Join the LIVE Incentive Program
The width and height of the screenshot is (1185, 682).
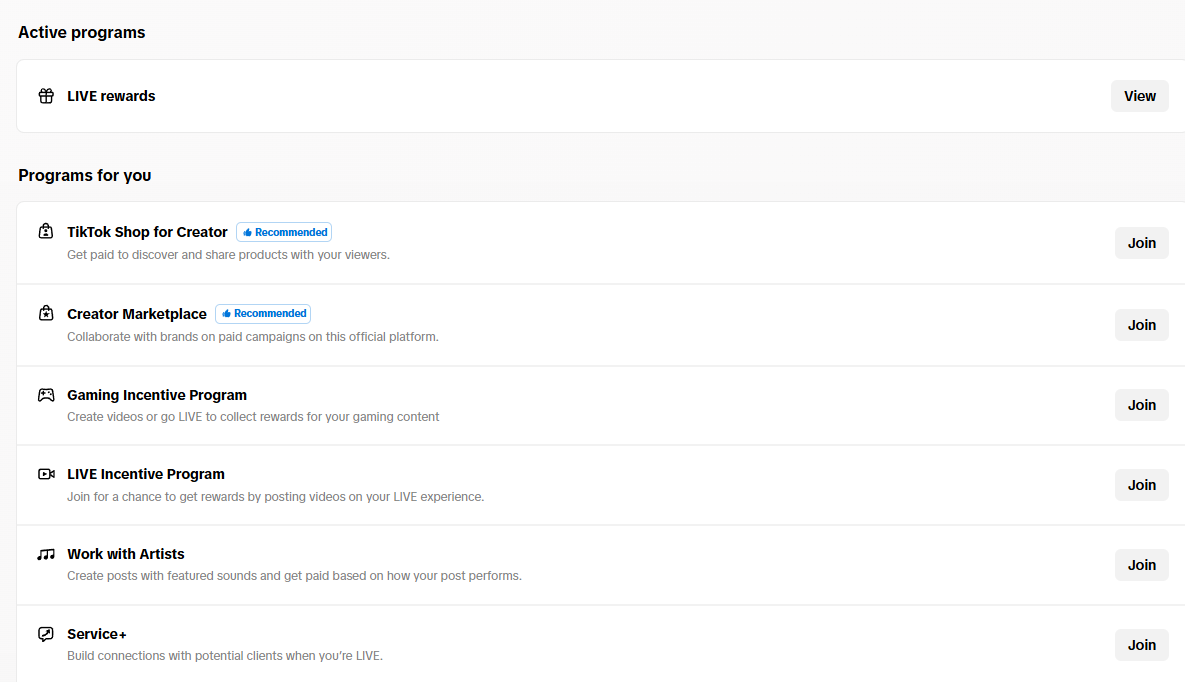[1141, 485]
